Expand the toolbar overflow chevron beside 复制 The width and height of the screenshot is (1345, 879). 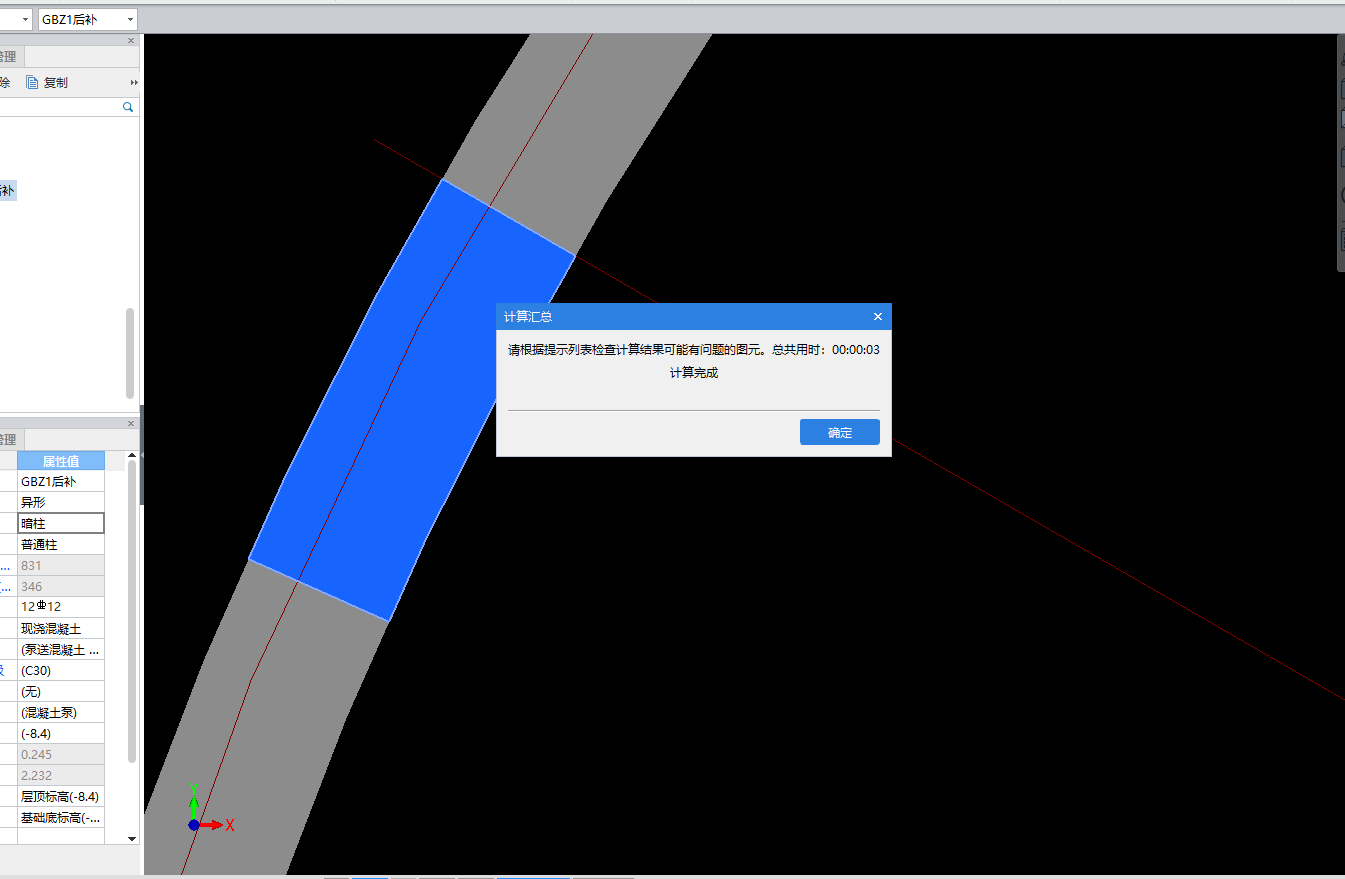[134, 82]
